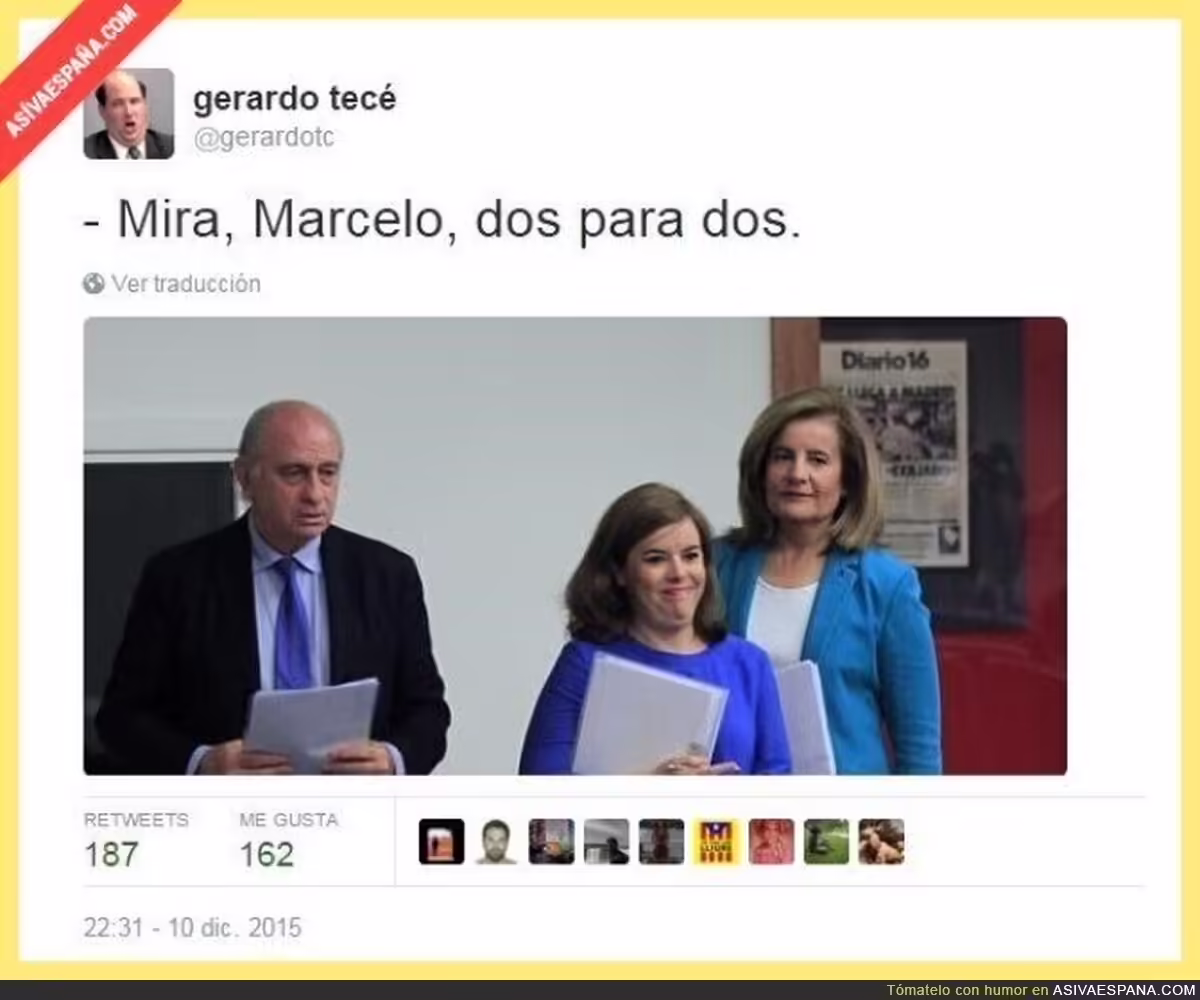Click the red ASIVAESPAÑA.COM corner ribbon
This screenshot has width=1200, height=1000.
tap(75, 75)
